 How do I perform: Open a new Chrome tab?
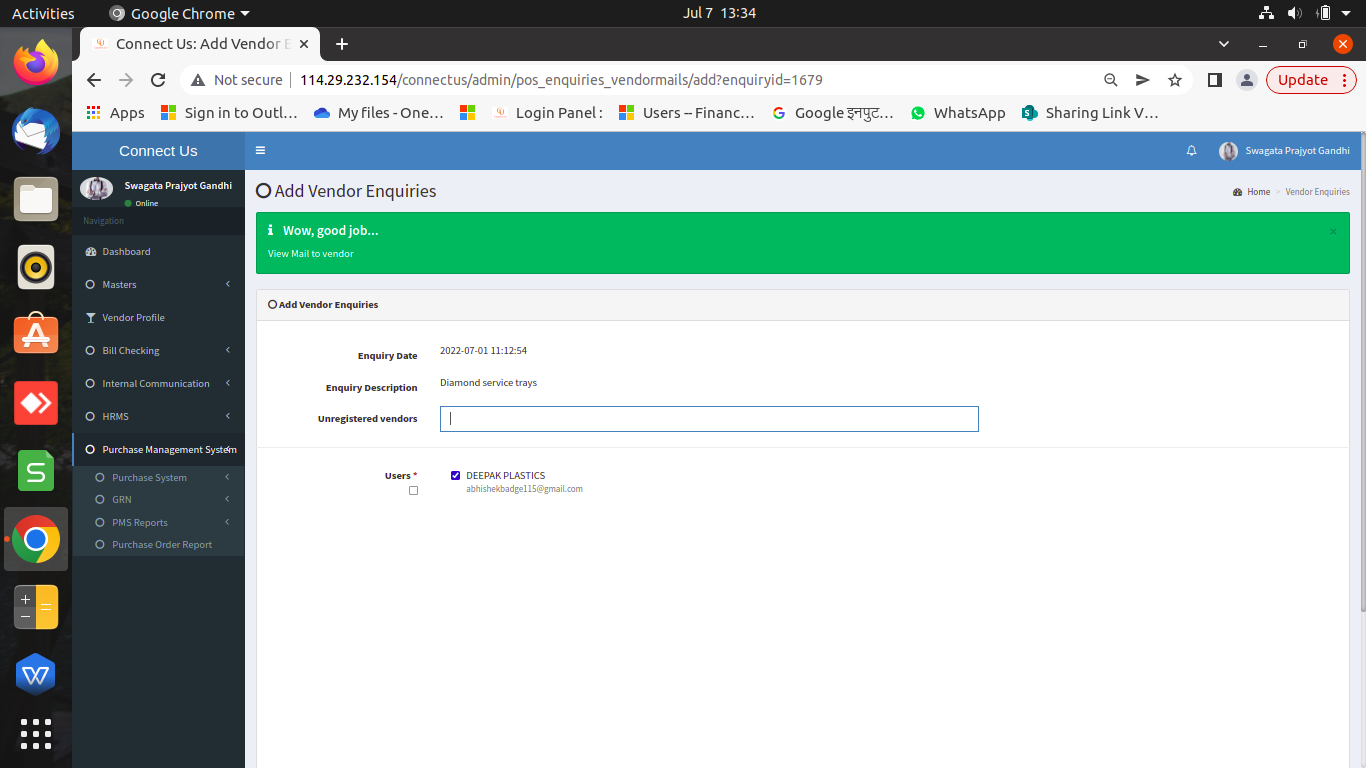pos(342,44)
